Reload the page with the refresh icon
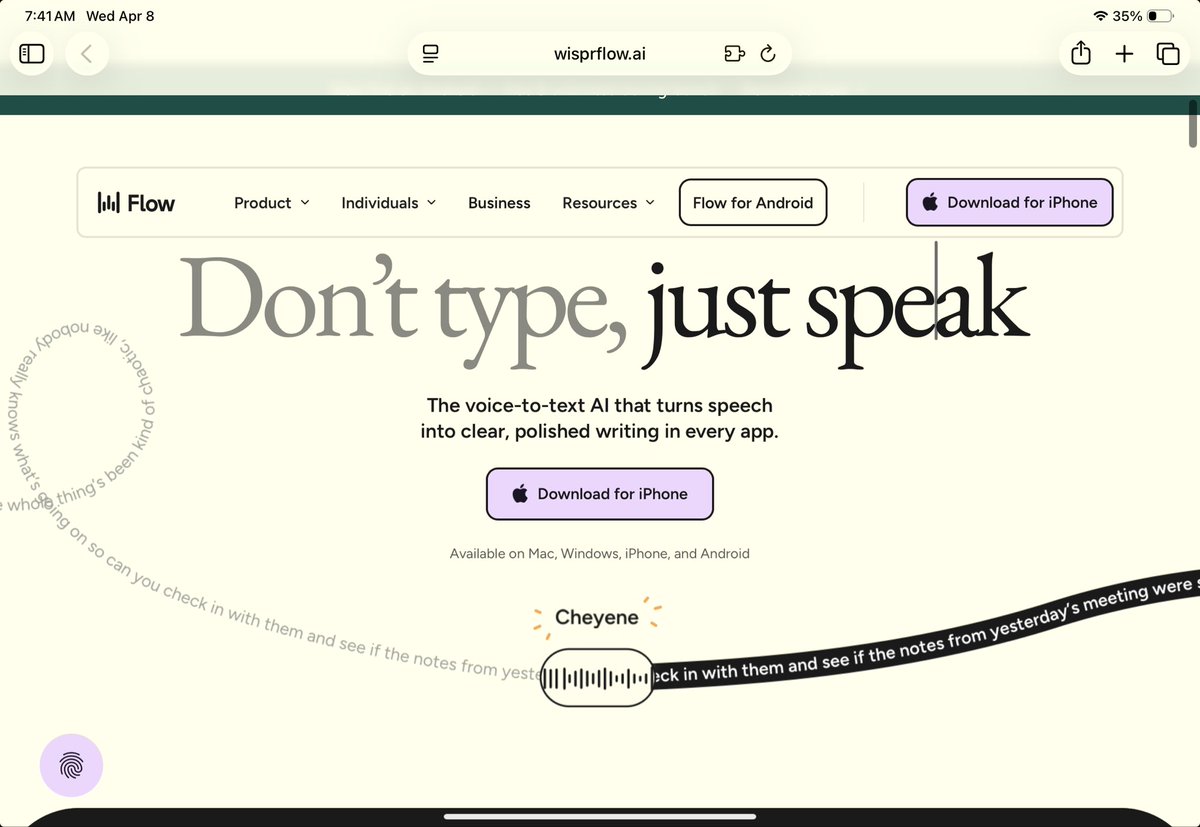The image size is (1200, 827). tap(768, 54)
